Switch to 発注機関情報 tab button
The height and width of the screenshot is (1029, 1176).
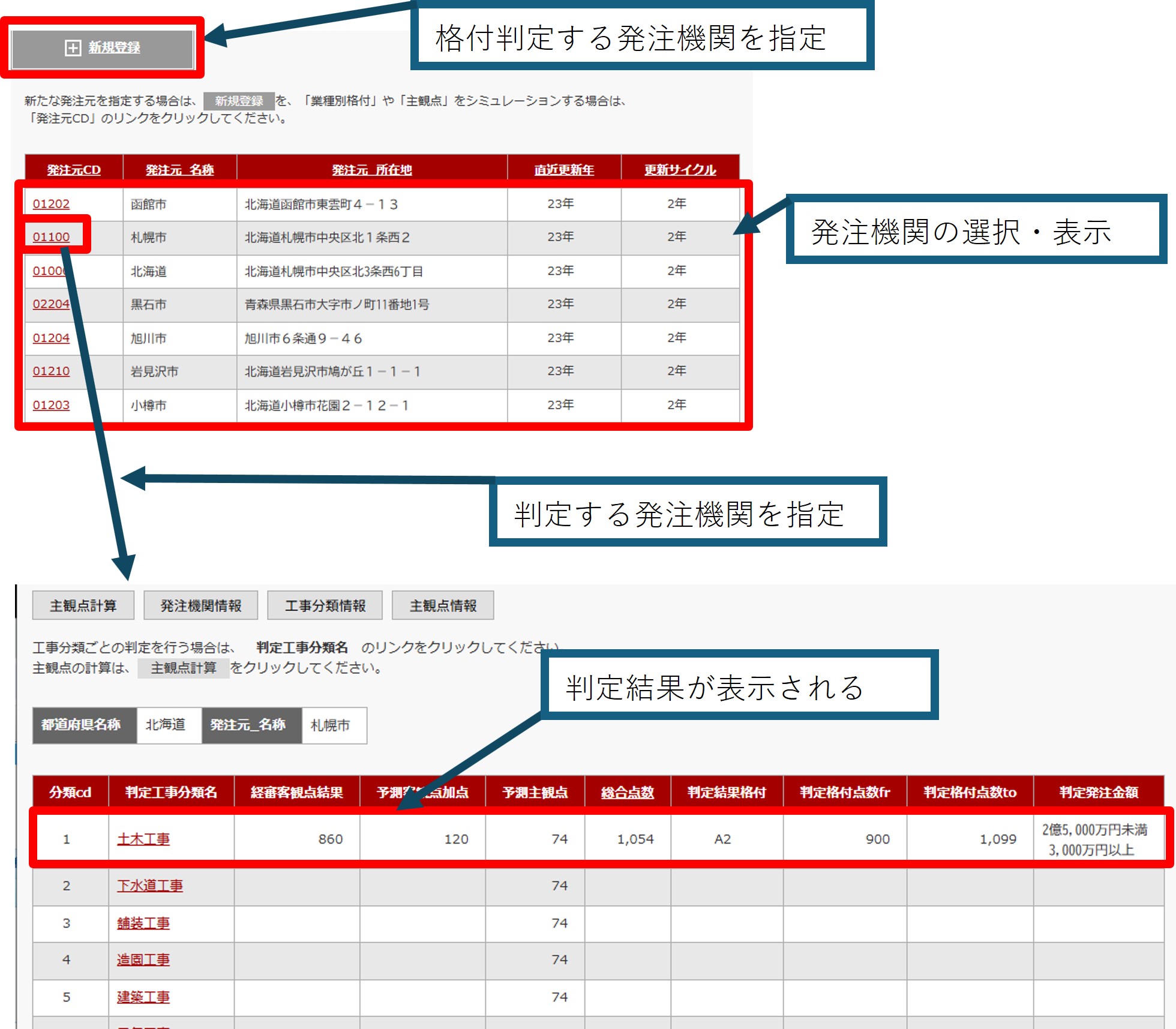pyautogui.click(x=200, y=605)
